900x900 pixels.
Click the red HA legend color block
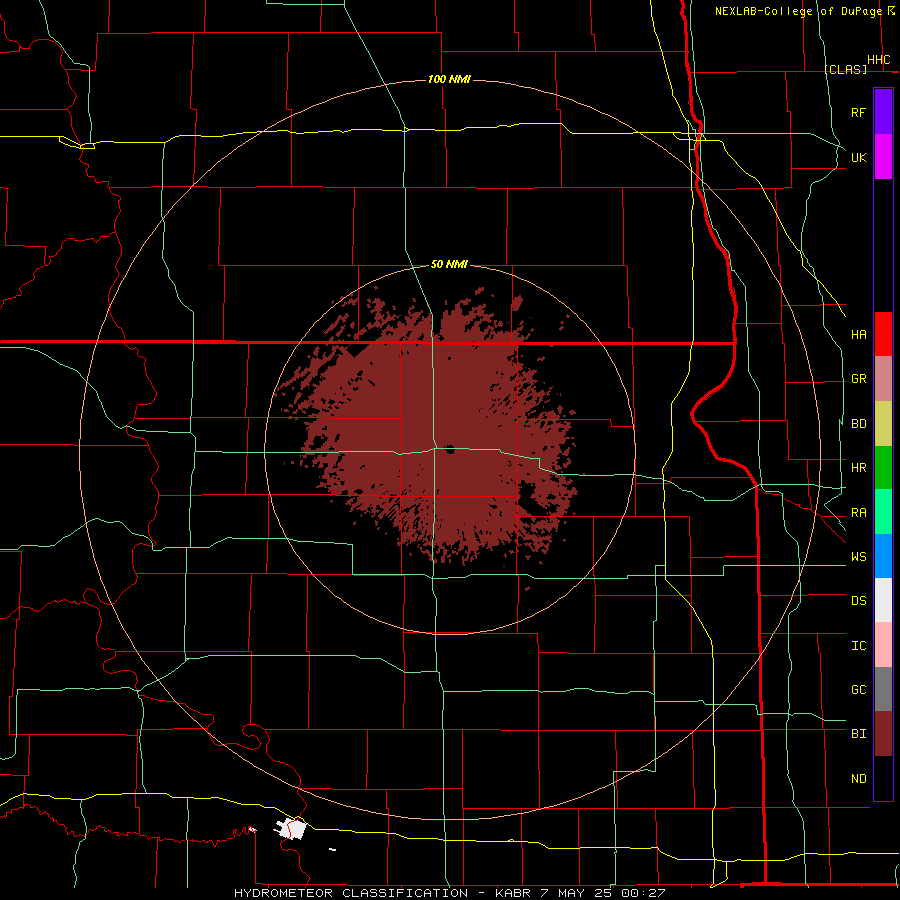[x=883, y=334]
